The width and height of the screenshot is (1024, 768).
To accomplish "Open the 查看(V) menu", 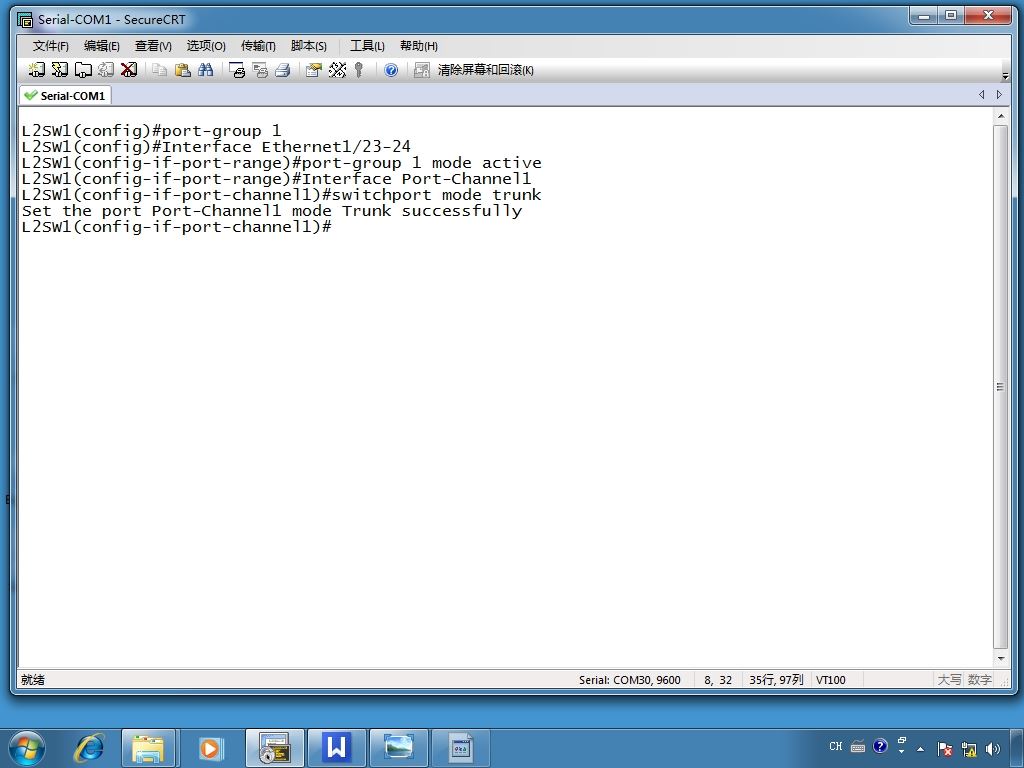I will click(x=153, y=46).
